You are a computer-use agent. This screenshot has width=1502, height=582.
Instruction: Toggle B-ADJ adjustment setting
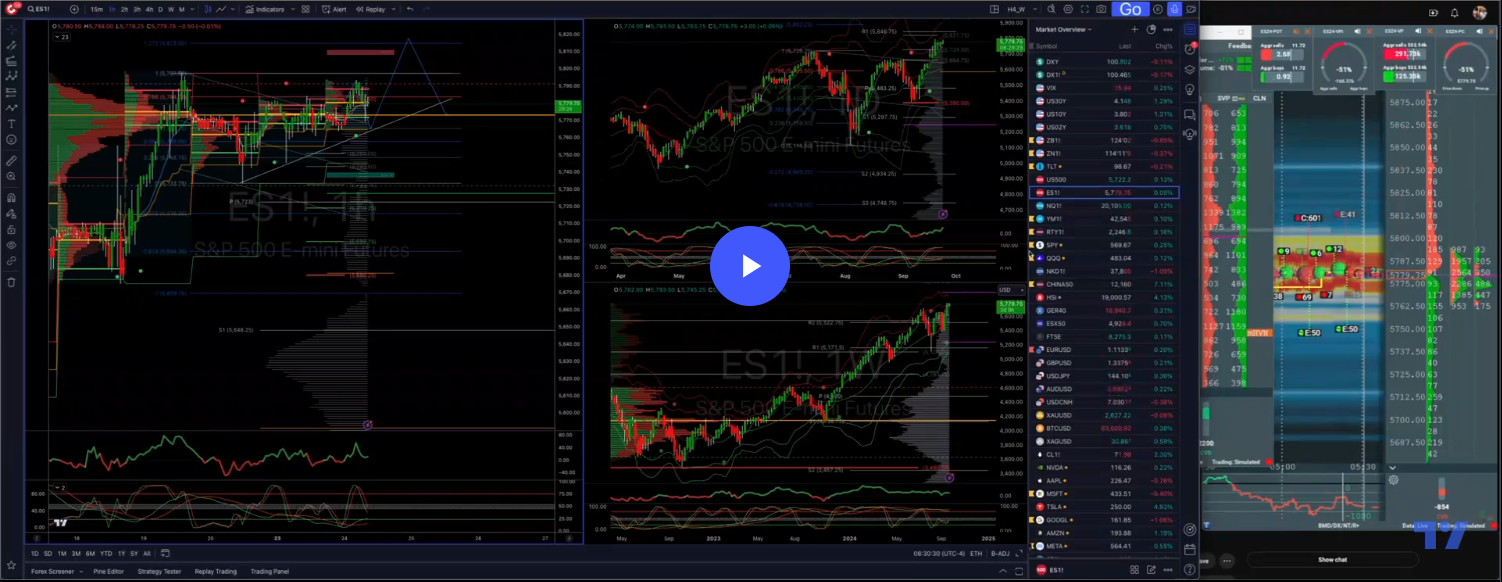coord(1000,554)
